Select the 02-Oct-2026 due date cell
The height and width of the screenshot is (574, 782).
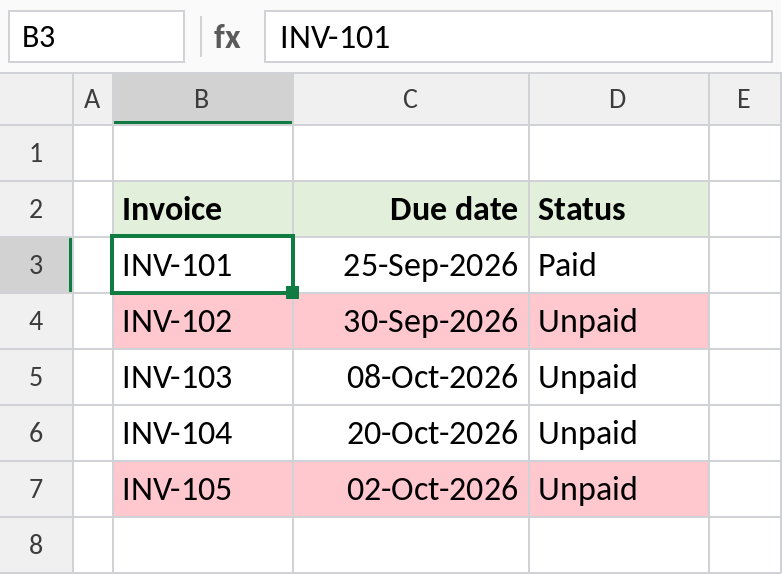[411, 489]
